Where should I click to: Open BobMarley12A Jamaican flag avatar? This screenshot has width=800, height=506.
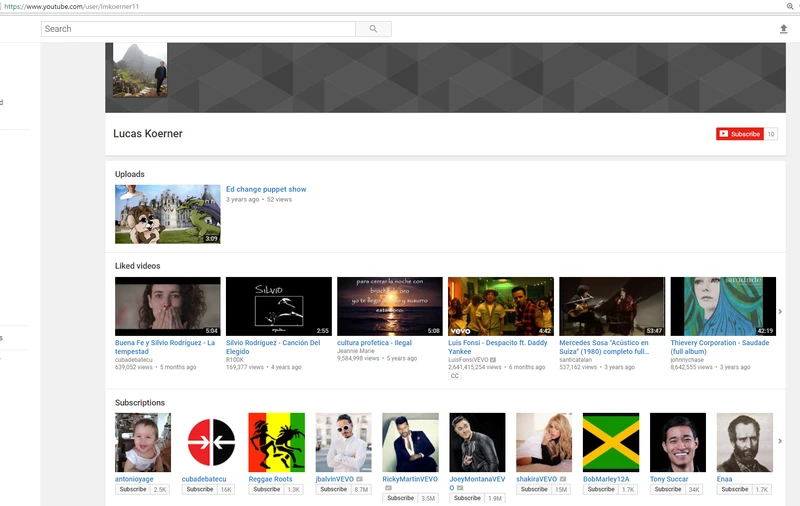click(x=611, y=442)
